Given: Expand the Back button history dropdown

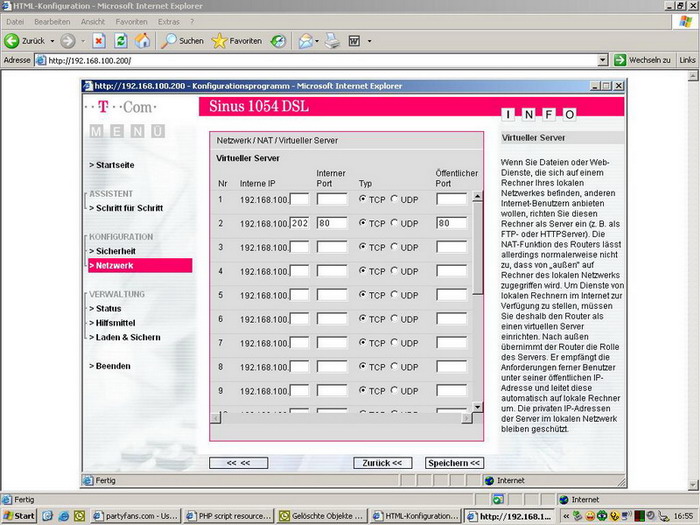Looking at the screenshot, I should (52, 41).
